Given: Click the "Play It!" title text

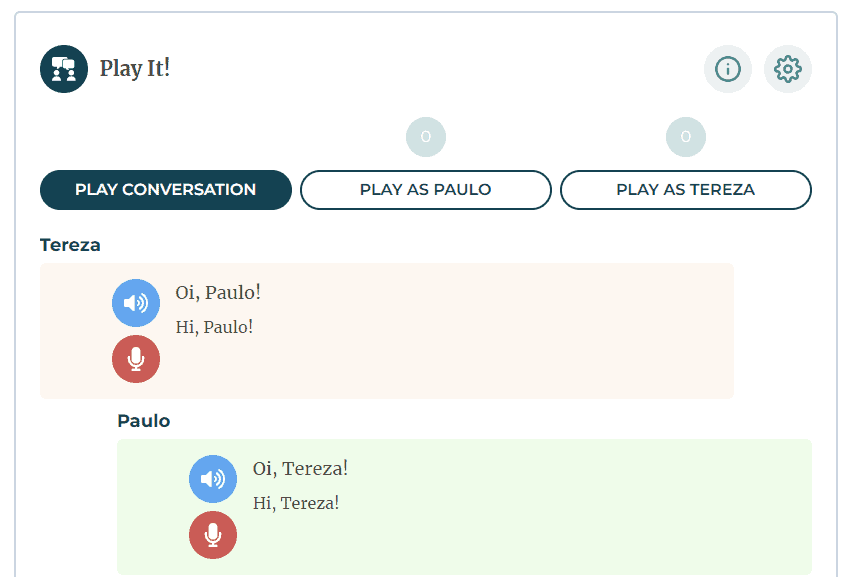Looking at the screenshot, I should [x=135, y=69].
